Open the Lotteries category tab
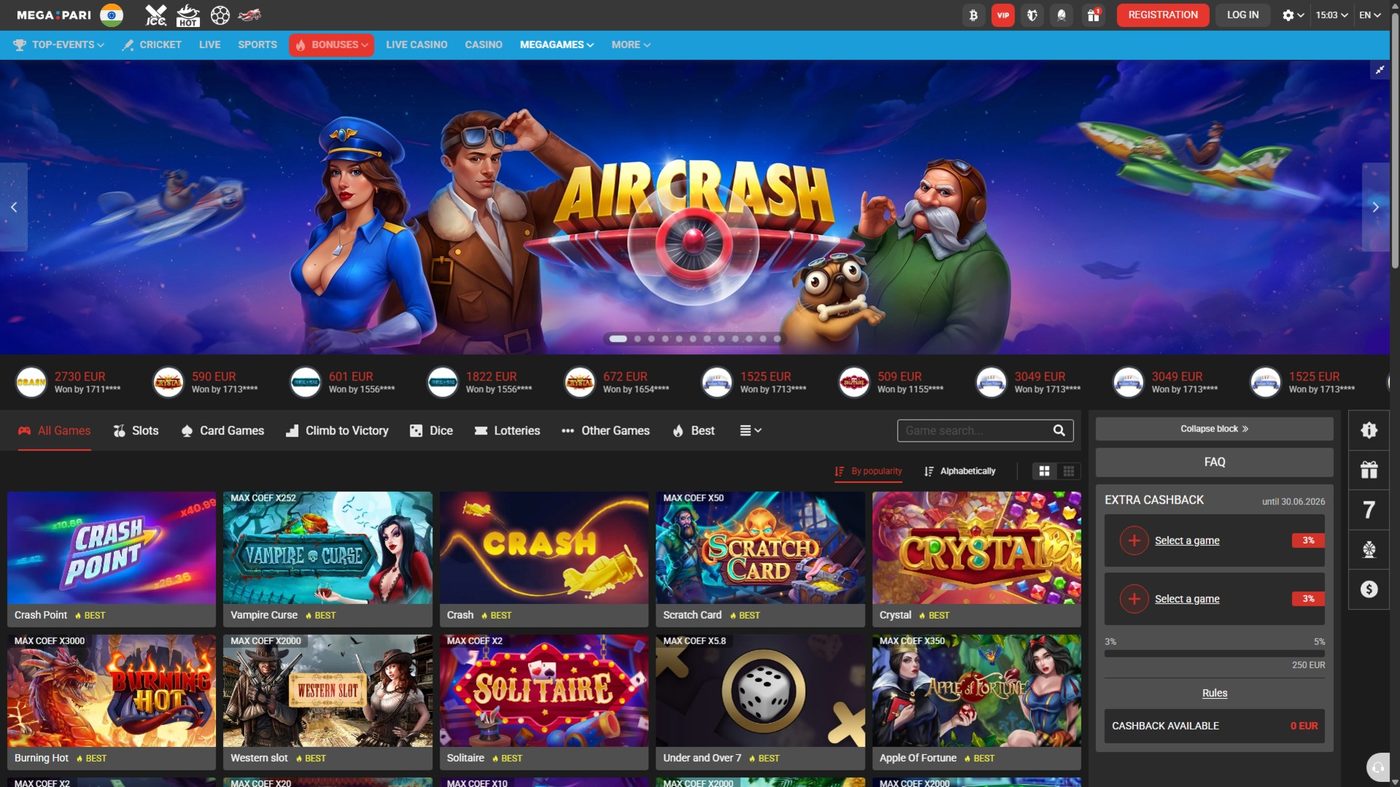This screenshot has width=1400, height=787. point(507,431)
